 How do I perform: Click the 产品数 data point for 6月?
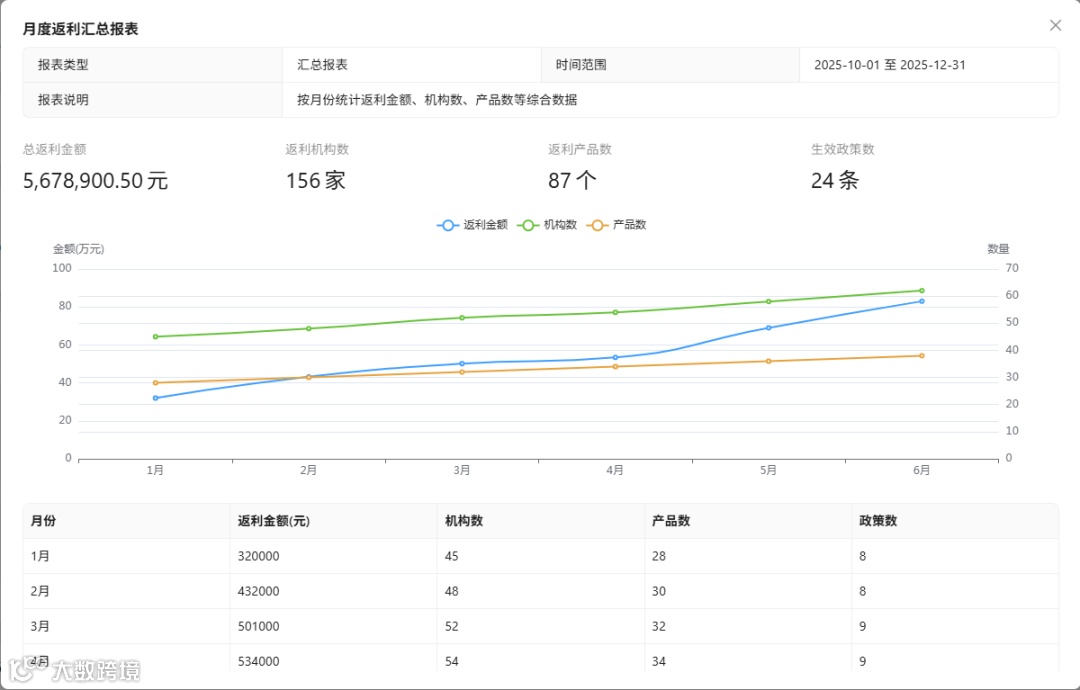(922, 356)
